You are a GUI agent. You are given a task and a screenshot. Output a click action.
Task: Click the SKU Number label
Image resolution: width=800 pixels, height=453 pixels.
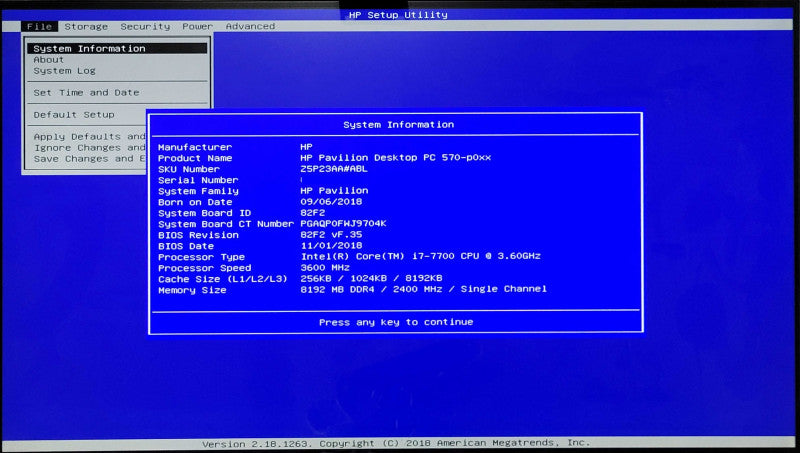(x=189, y=170)
